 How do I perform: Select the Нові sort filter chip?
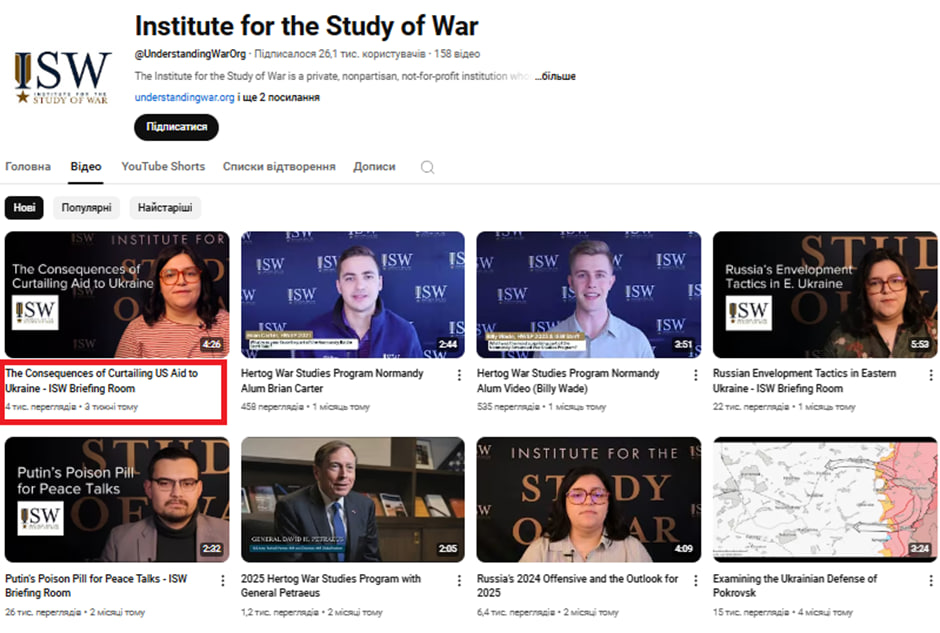(x=24, y=208)
